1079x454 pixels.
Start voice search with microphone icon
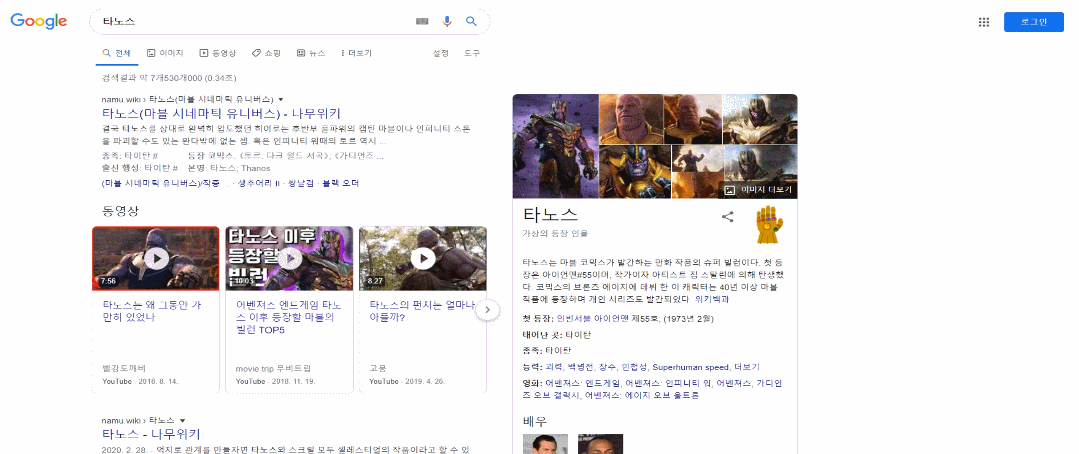(447, 21)
